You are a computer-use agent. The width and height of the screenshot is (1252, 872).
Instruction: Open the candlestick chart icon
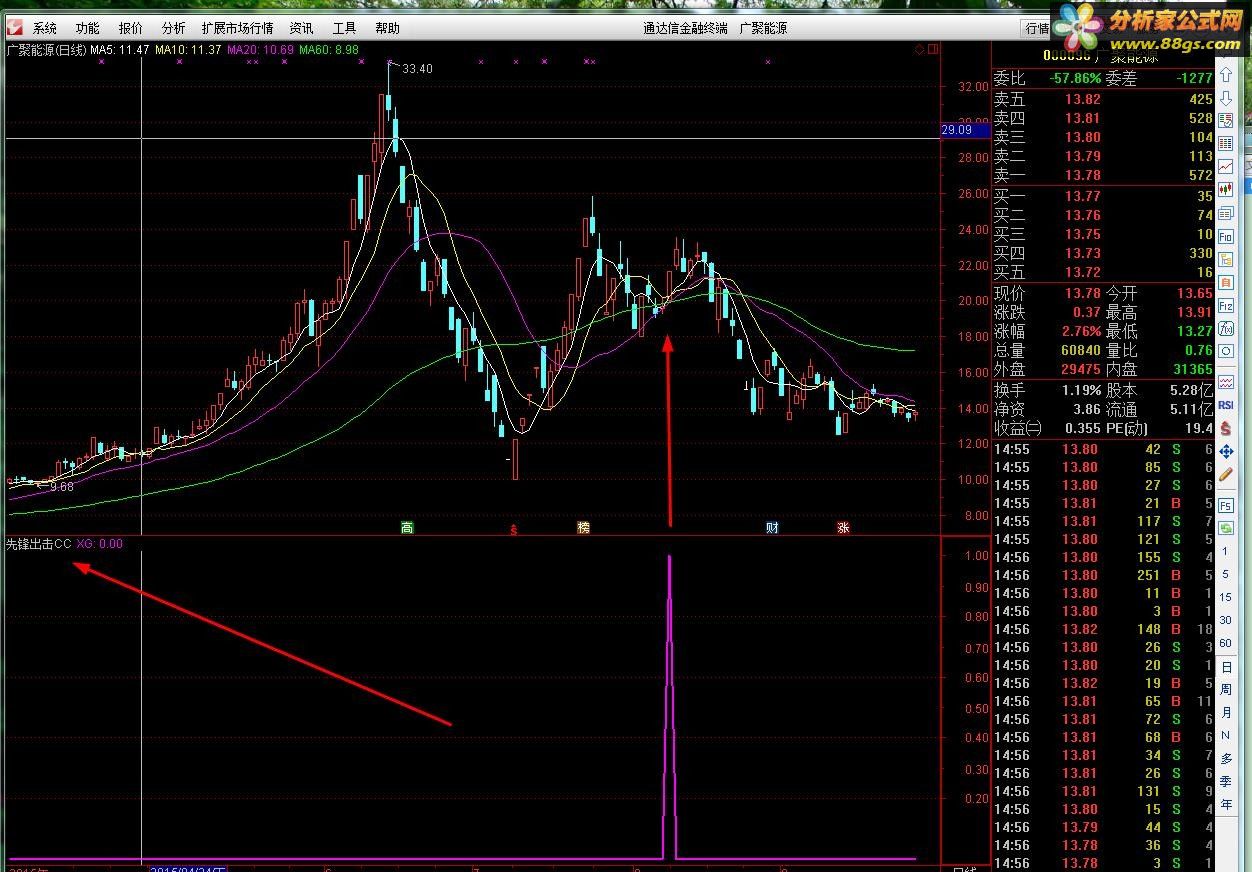(1226, 189)
